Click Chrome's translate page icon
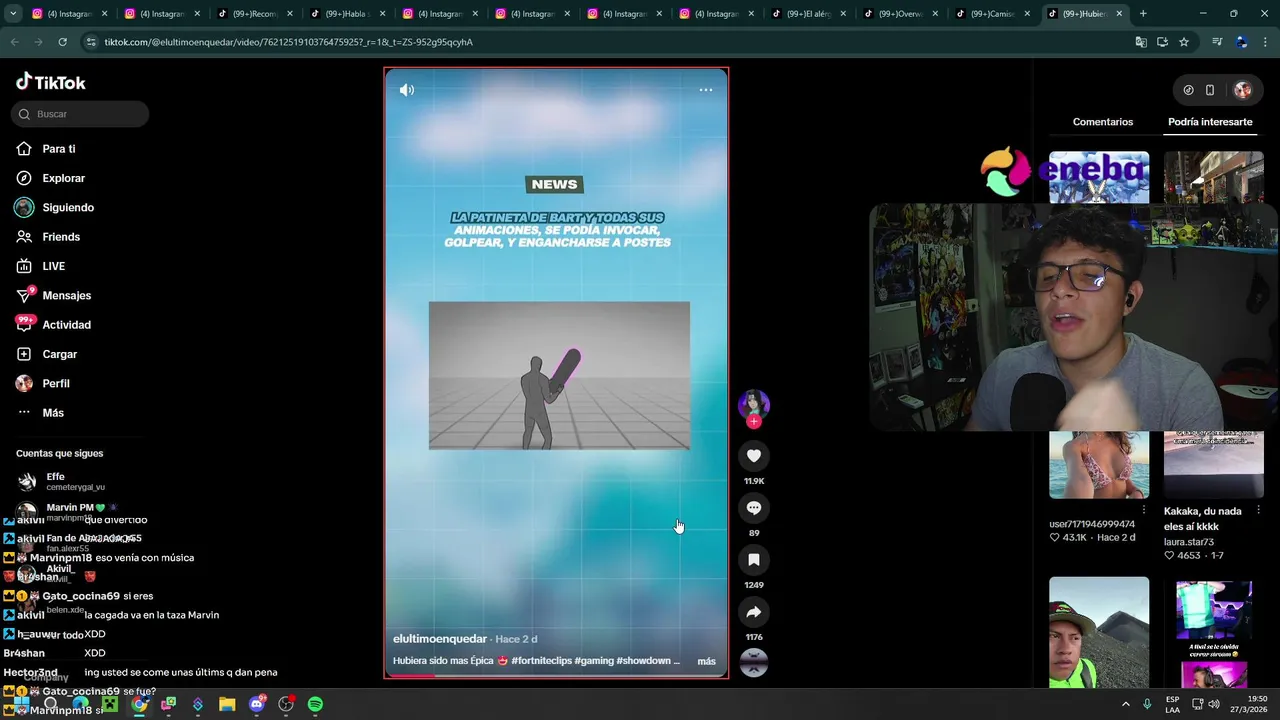The height and width of the screenshot is (720, 1280). 1141,42
